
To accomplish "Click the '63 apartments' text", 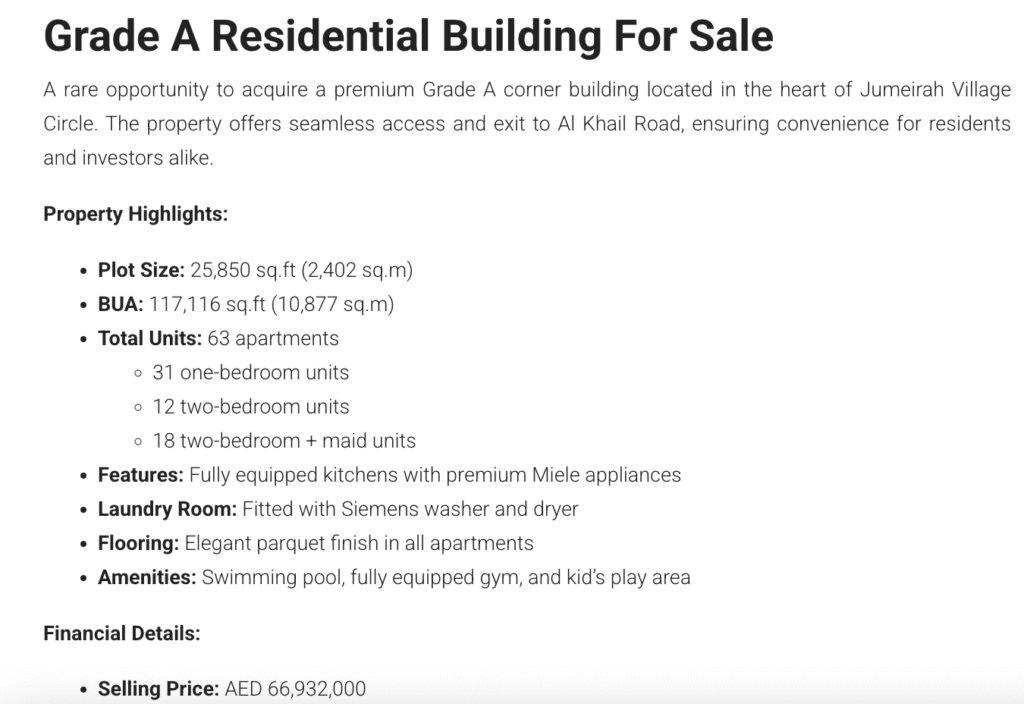I will (x=273, y=338).
